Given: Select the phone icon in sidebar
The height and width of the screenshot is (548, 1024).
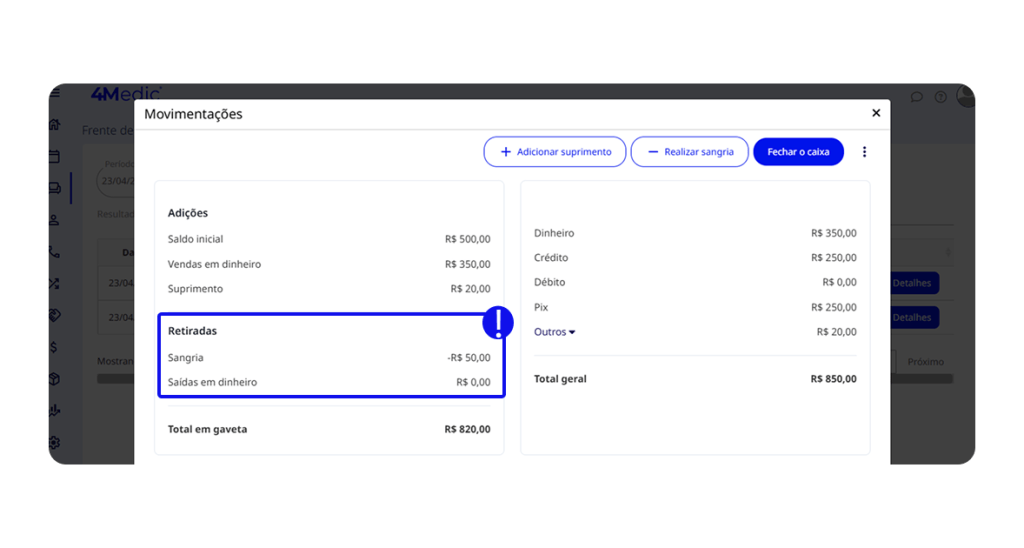Looking at the screenshot, I should click(55, 252).
